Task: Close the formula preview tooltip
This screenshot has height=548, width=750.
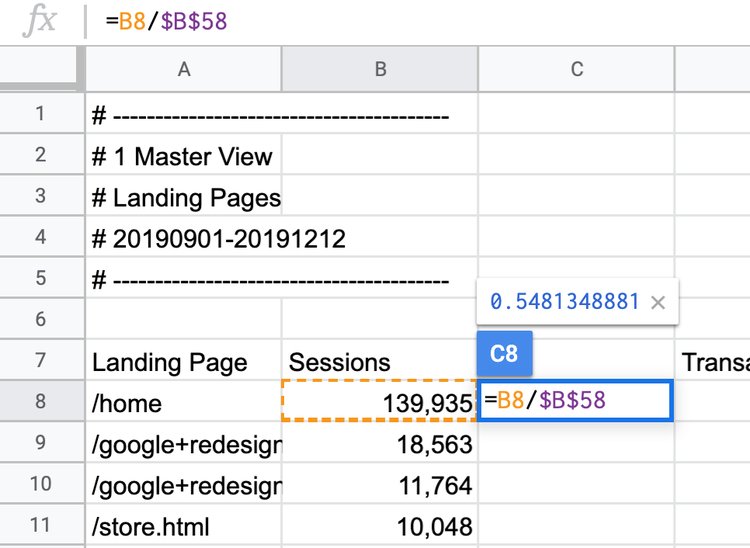Action: click(x=658, y=302)
